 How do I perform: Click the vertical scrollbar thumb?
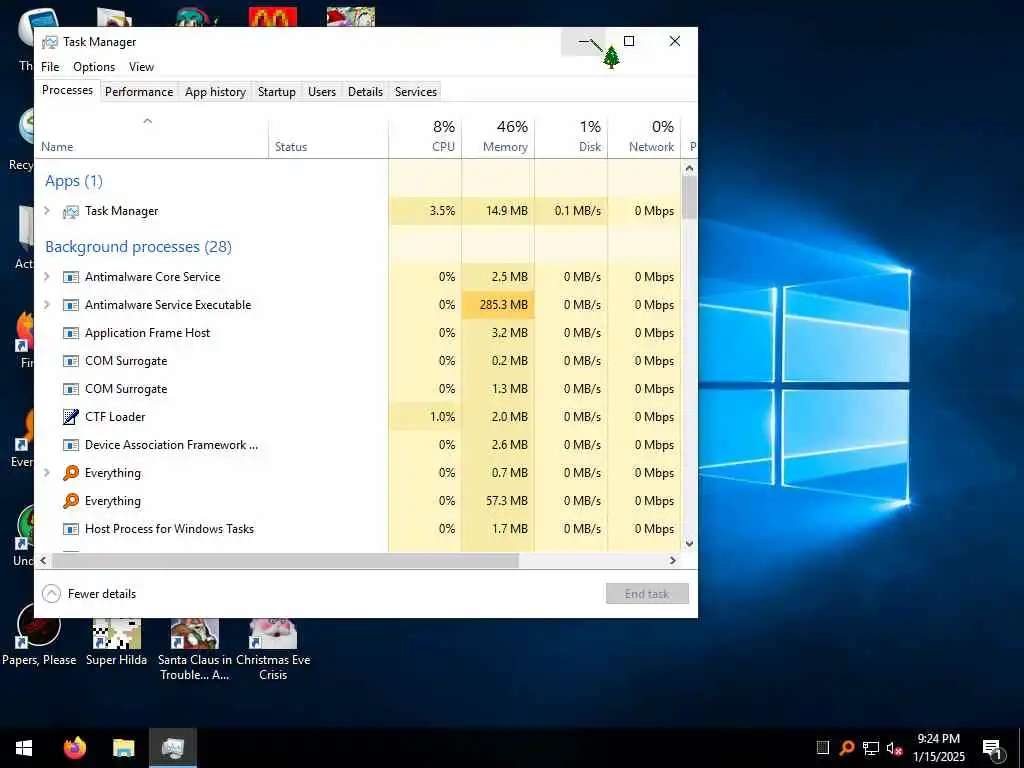pyautogui.click(x=690, y=197)
